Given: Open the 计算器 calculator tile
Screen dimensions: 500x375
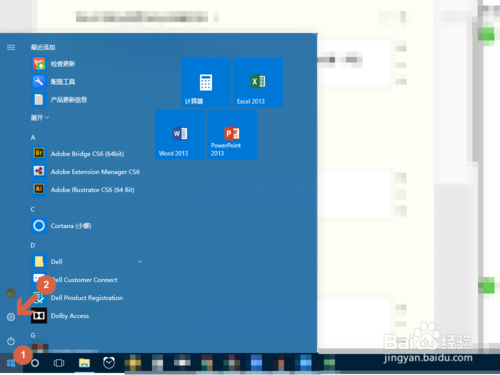Looking at the screenshot, I should click(206, 82).
